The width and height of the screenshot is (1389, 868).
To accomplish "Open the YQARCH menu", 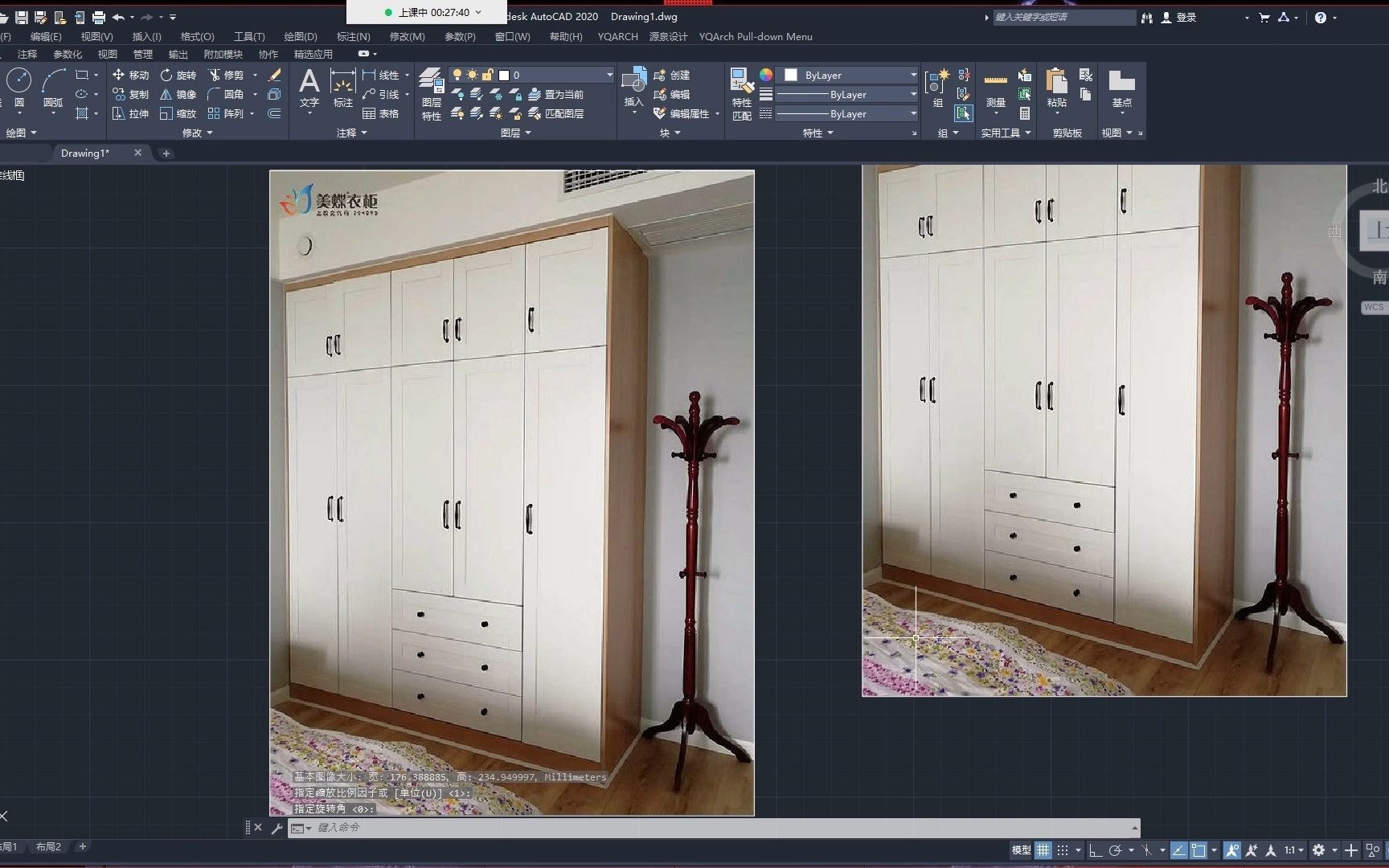I will coord(617,36).
